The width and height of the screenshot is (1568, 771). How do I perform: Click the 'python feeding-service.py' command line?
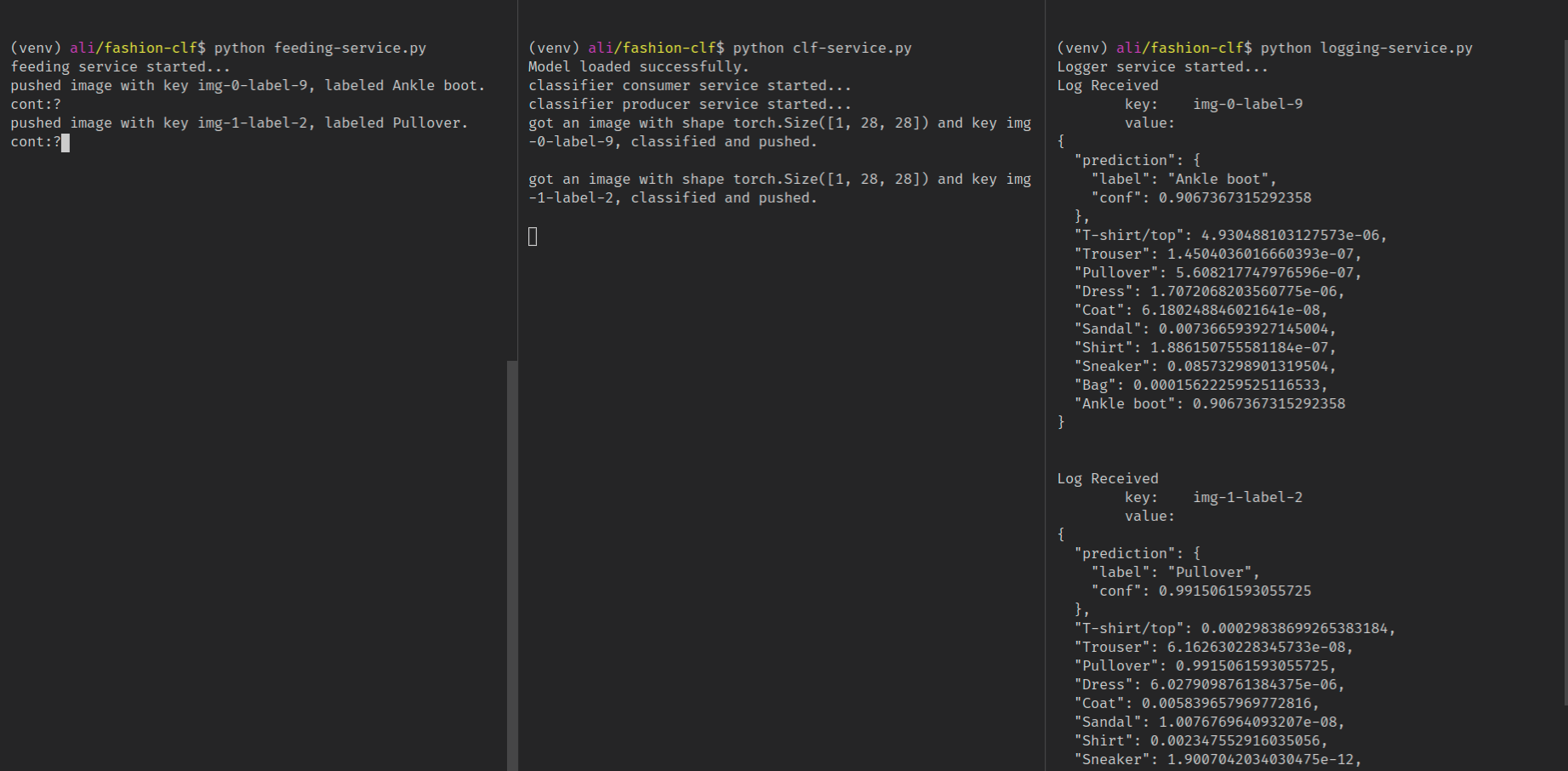pos(218,48)
